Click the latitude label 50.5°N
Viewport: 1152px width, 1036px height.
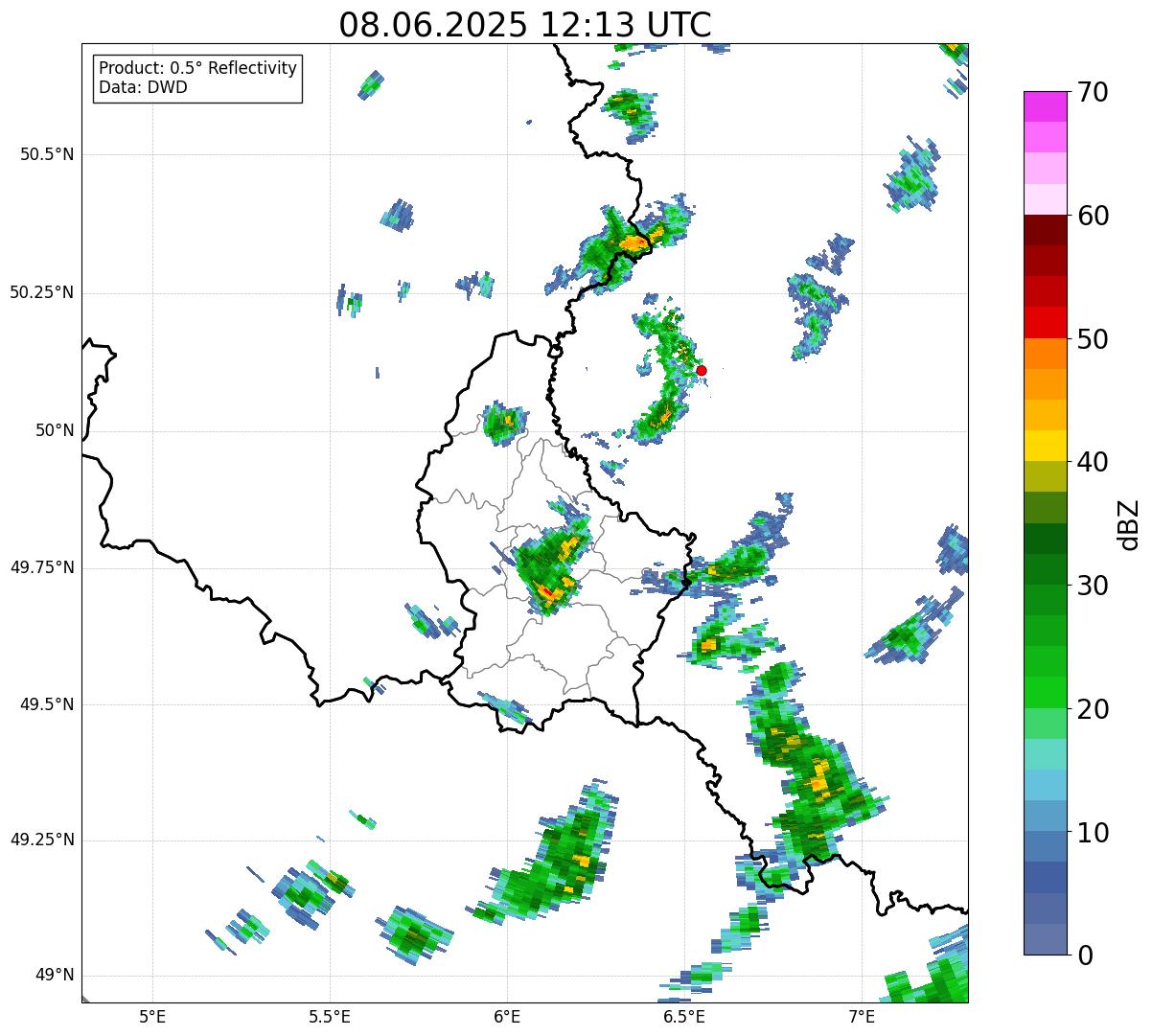[47, 155]
